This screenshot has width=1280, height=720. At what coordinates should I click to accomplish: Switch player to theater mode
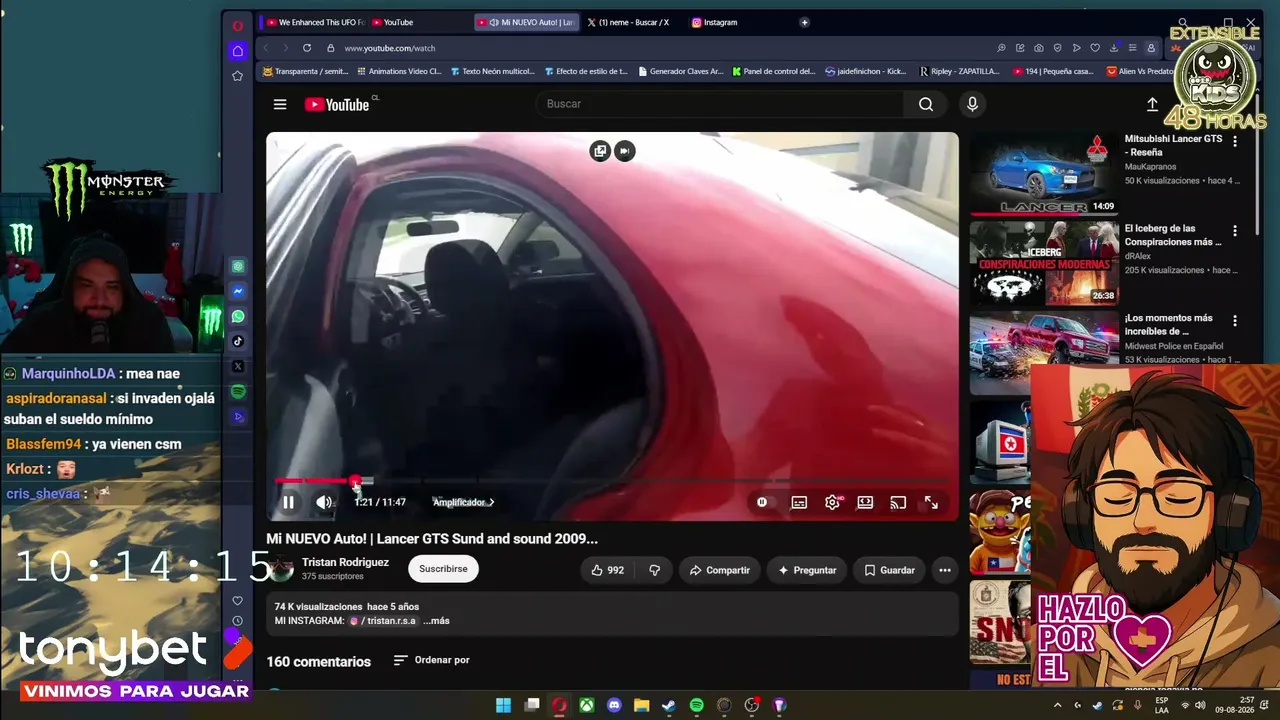coord(865,502)
